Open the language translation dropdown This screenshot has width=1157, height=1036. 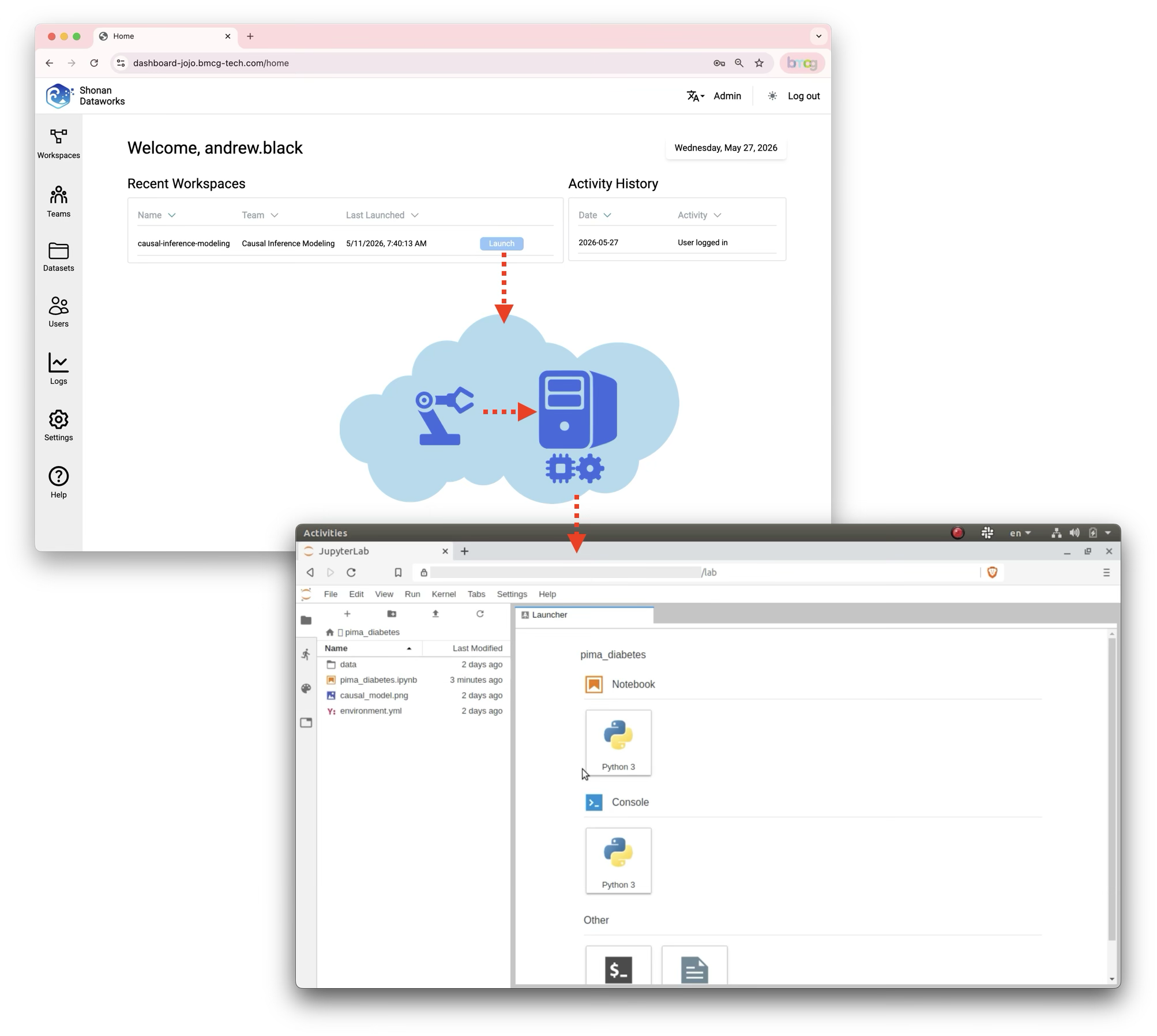pyautogui.click(x=695, y=96)
